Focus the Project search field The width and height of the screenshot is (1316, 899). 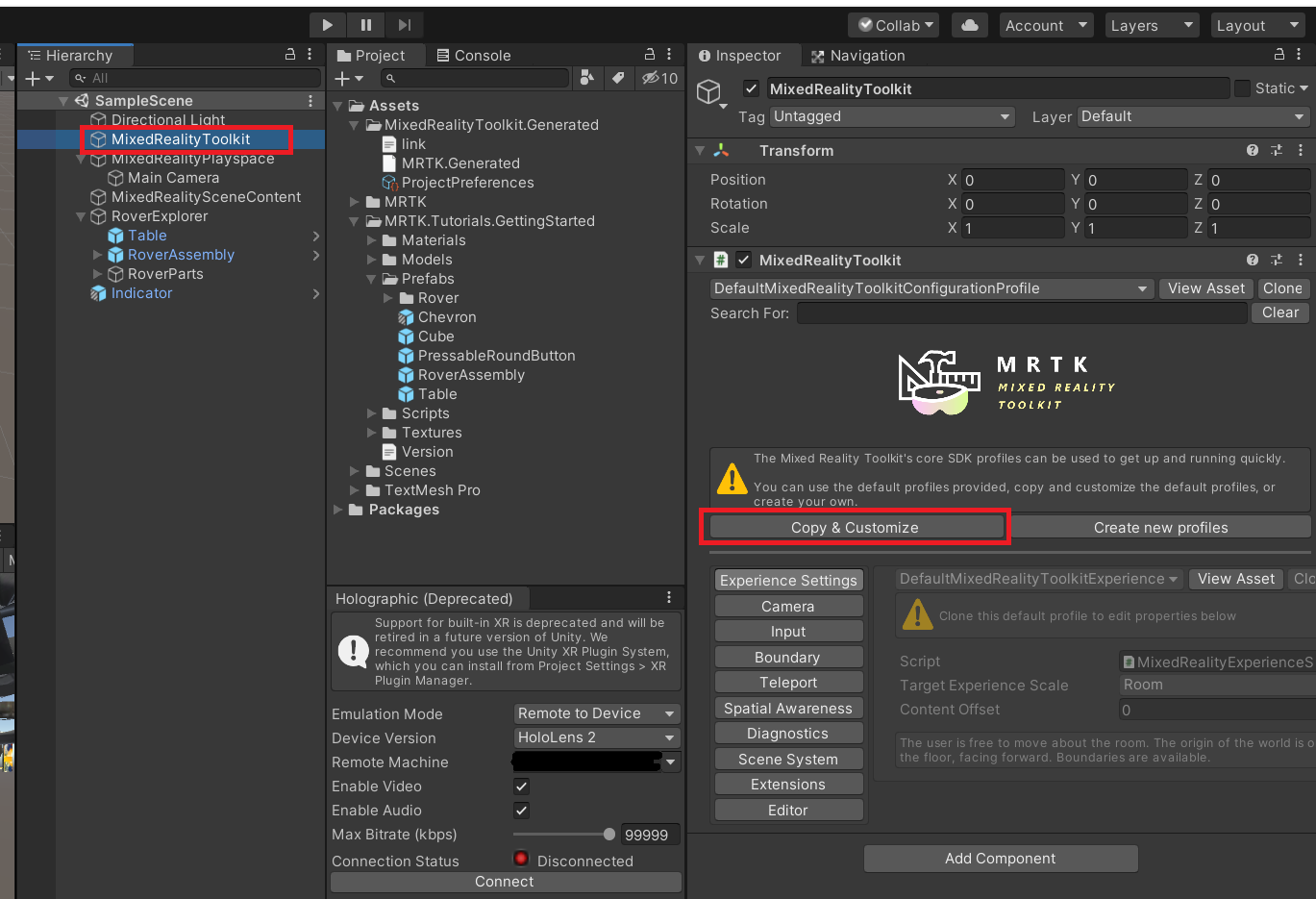click(476, 78)
